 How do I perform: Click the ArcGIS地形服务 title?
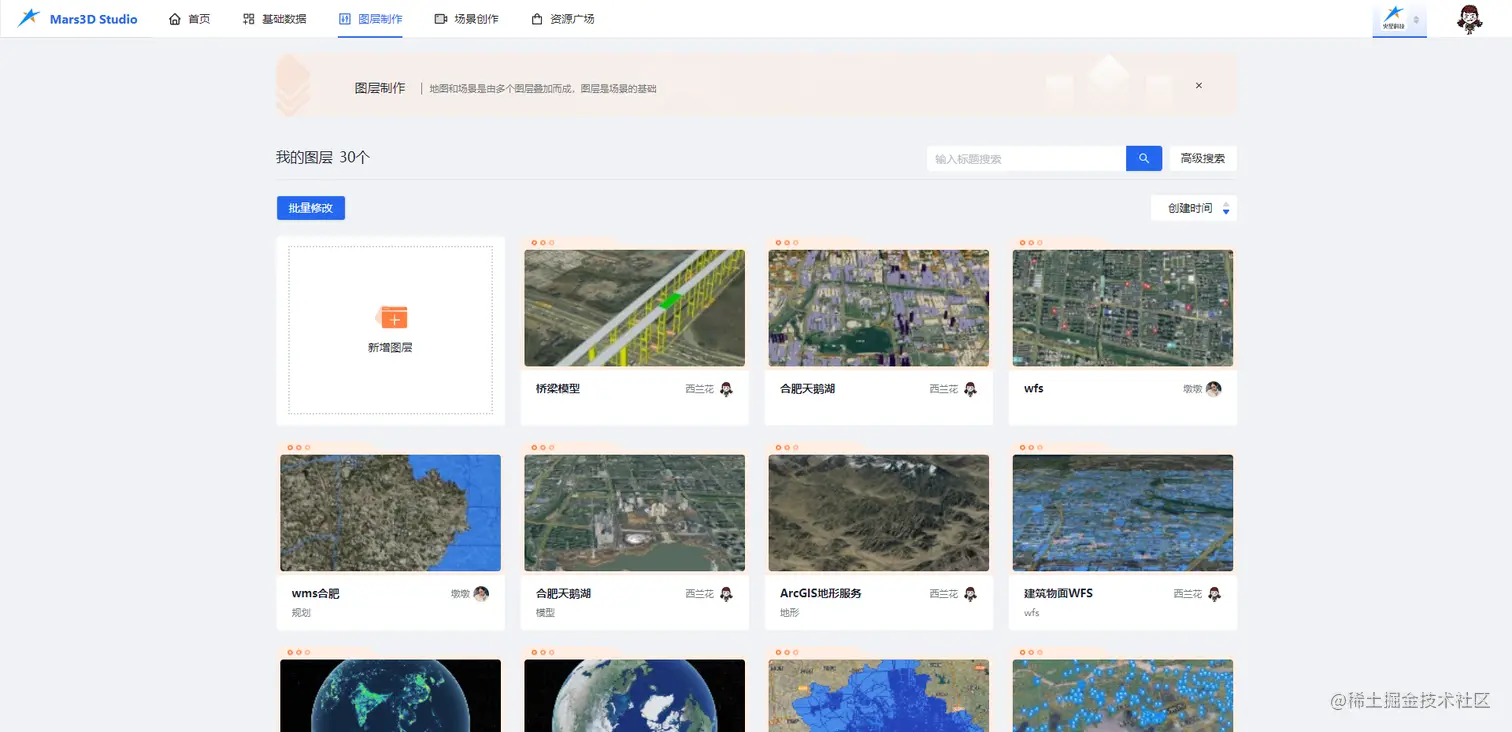pyautogui.click(x=821, y=593)
